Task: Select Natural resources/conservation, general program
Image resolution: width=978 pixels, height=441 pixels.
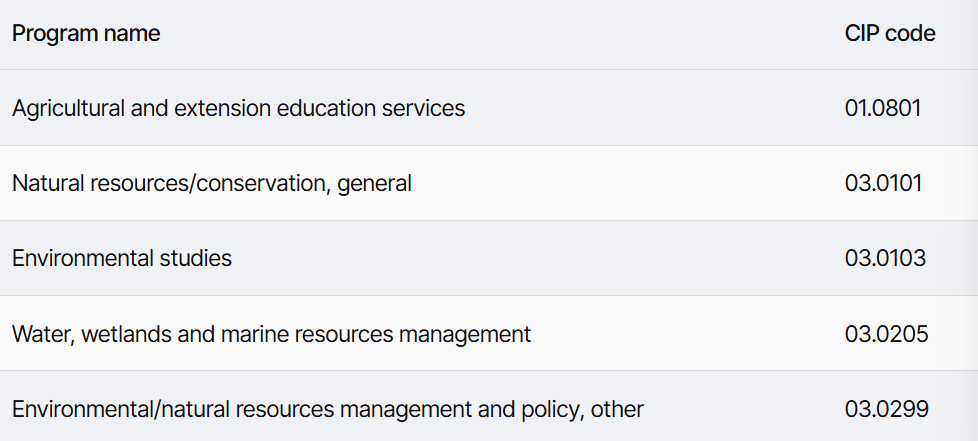Action: click(212, 183)
